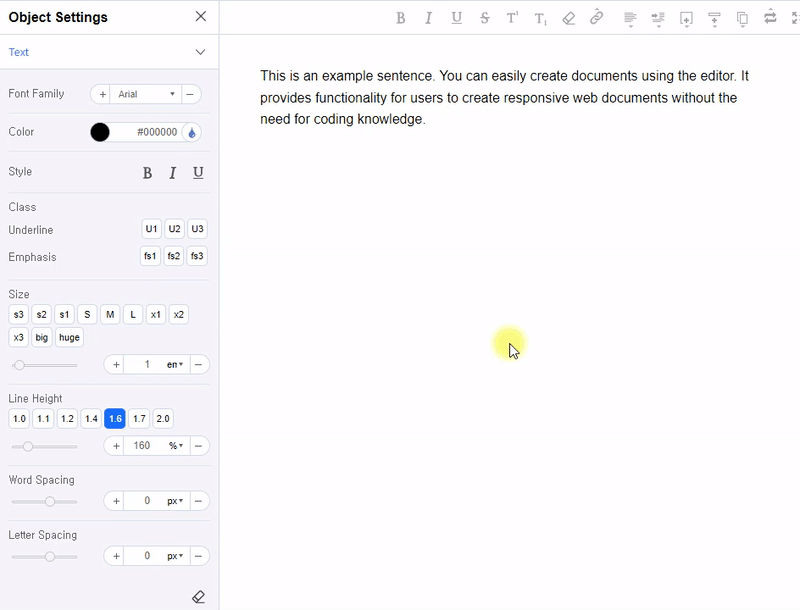Screen dimensions: 800x610
Task: Apply fs3 emphasis class
Action: (x=197, y=256)
